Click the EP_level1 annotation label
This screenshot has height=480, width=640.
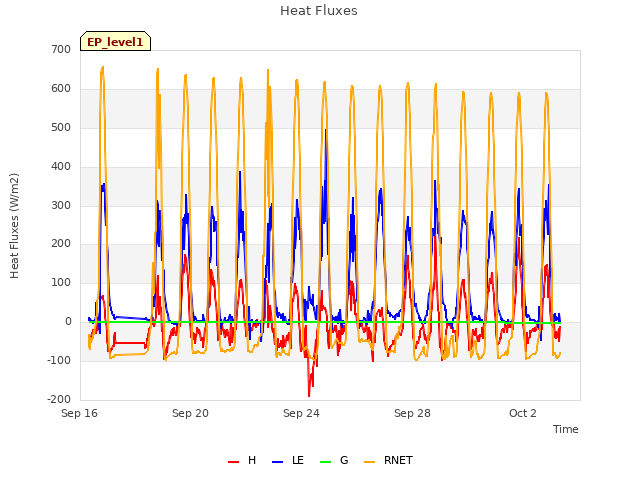(116, 41)
